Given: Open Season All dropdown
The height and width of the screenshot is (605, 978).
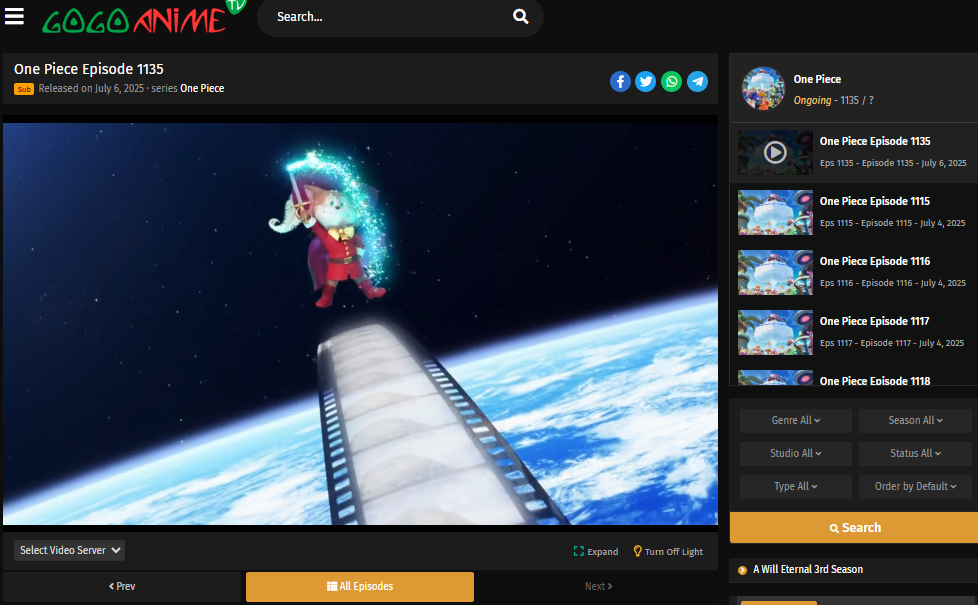Looking at the screenshot, I should tap(915, 420).
